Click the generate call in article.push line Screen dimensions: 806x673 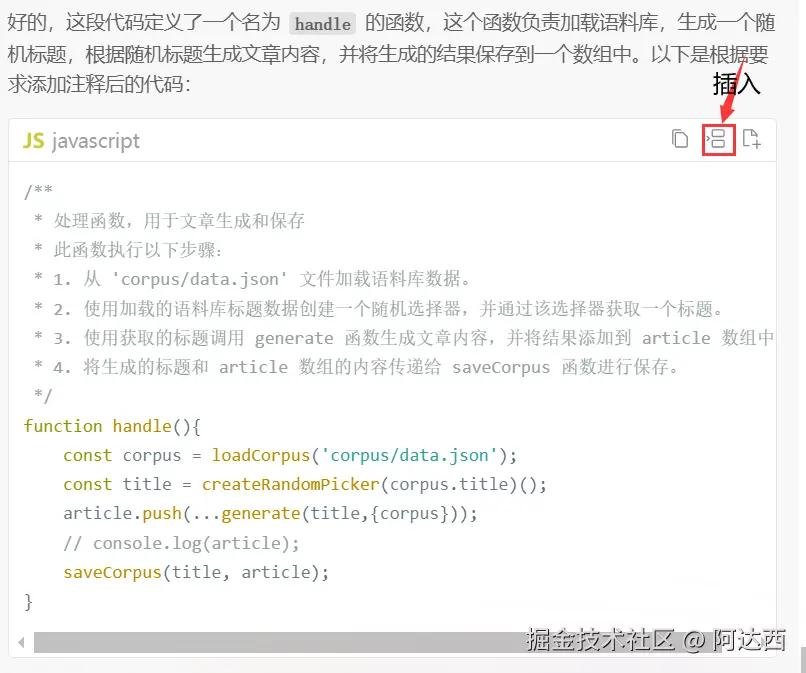pyautogui.click(x=260, y=513)
